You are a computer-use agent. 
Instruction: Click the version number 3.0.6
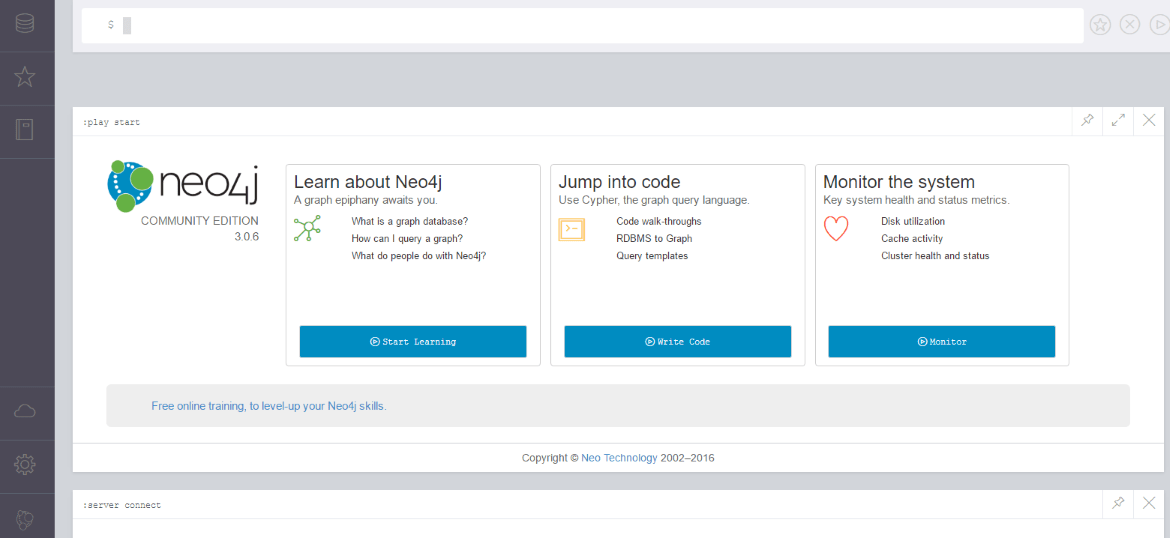tap(246, 237)
